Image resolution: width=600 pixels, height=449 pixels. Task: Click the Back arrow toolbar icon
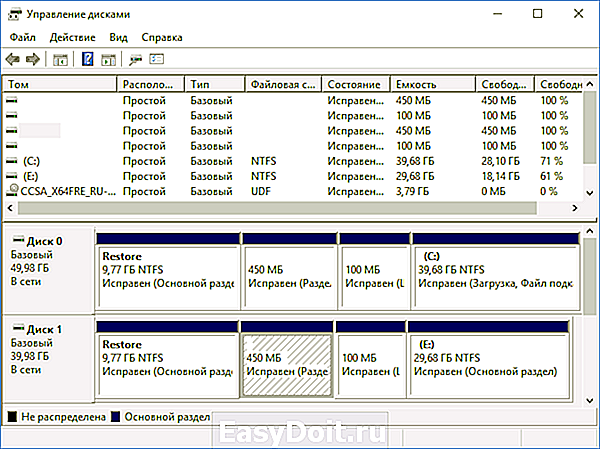pos(13,59)
